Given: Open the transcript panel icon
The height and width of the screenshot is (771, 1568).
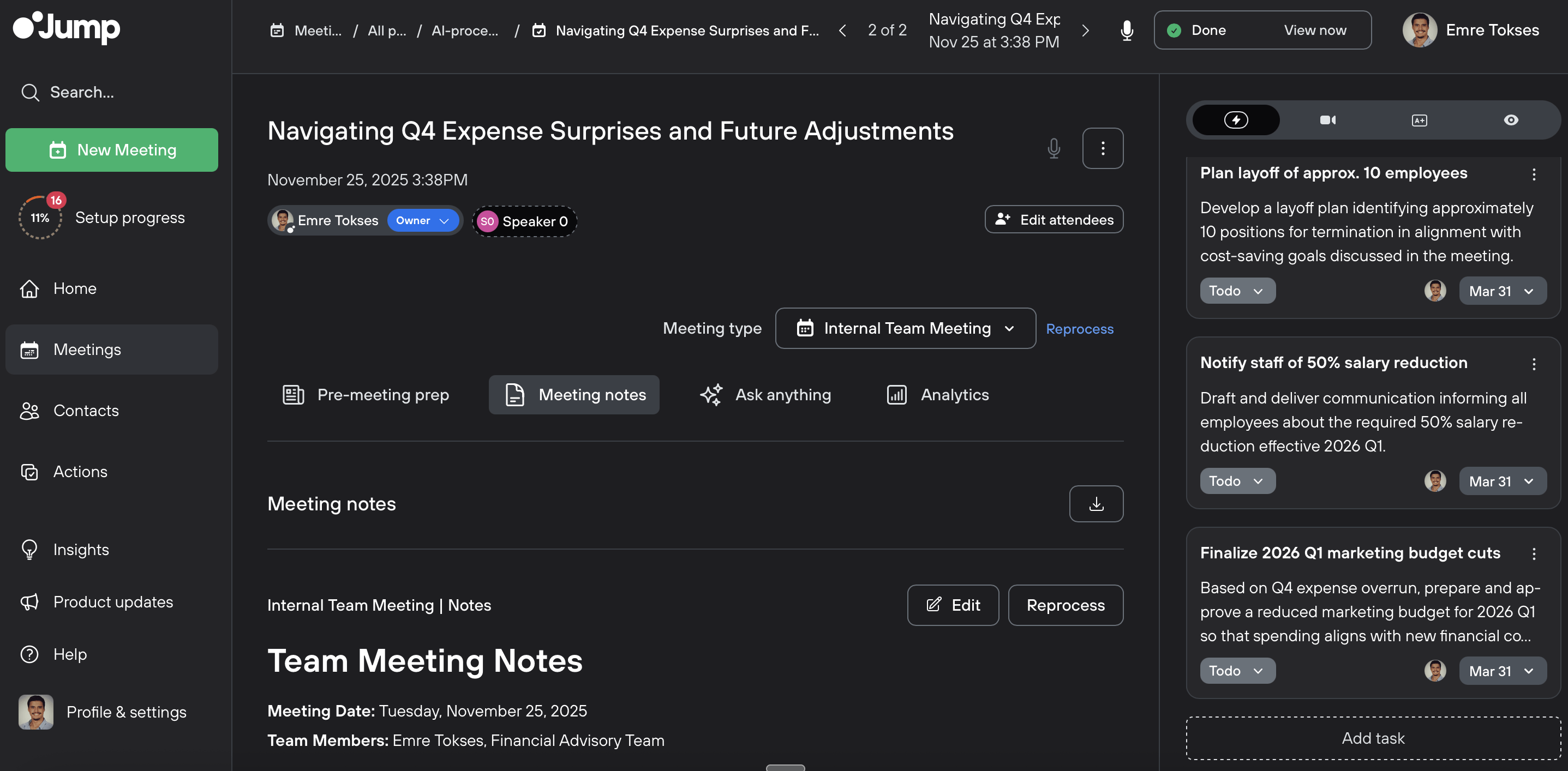Looking at the screenshot, I should [1419, 120].
